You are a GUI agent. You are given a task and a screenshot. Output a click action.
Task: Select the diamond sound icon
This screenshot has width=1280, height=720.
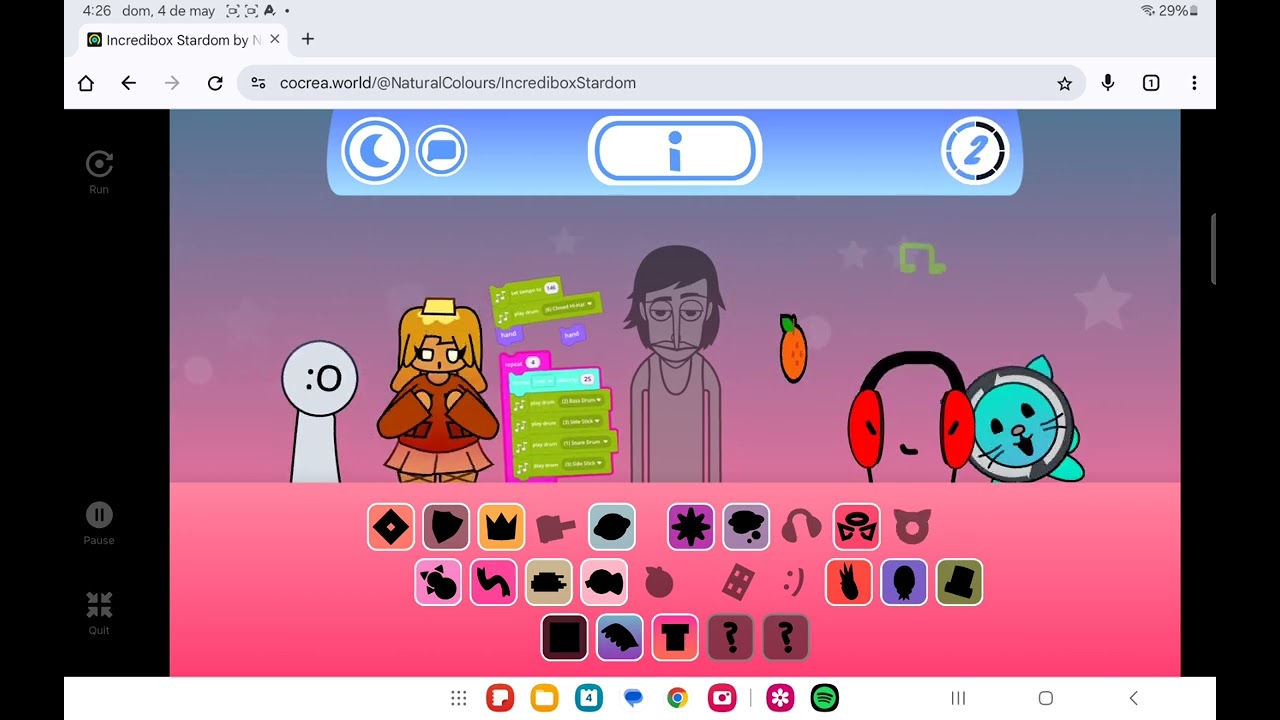tap(391, 527)
